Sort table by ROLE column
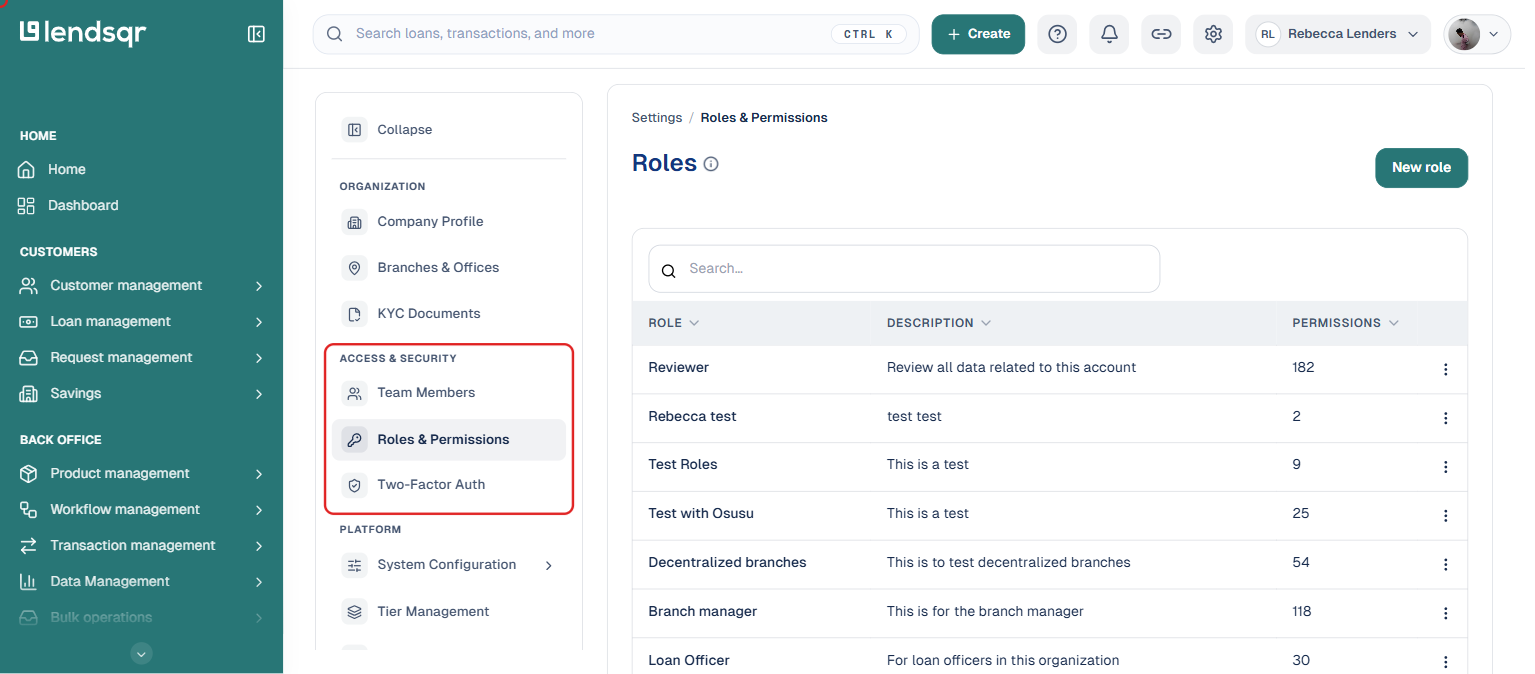Image resolution: width=1535 pixels, height=674 pixels. pyautogui.click(x=673, y=323)
